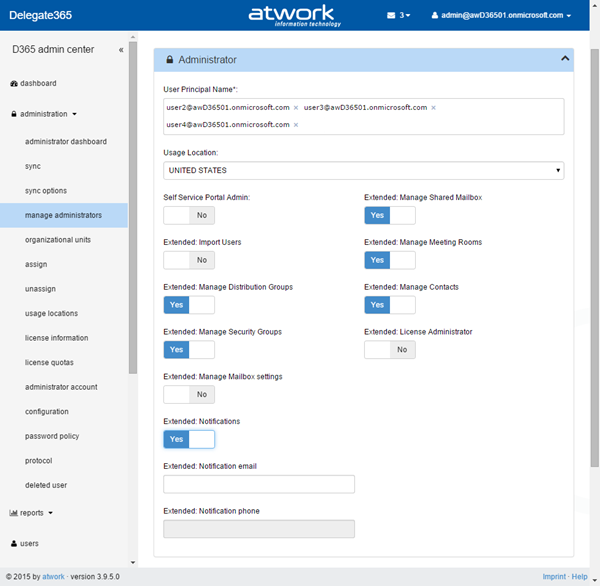This screenshot has height=586, width=600.
Task: Toggle Self Service Portal Admin switch
Action: pos(189,215)
